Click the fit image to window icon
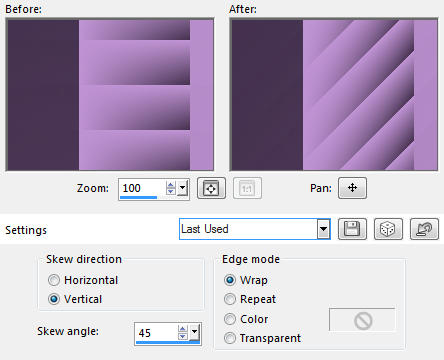 click(x=211, y=188)
